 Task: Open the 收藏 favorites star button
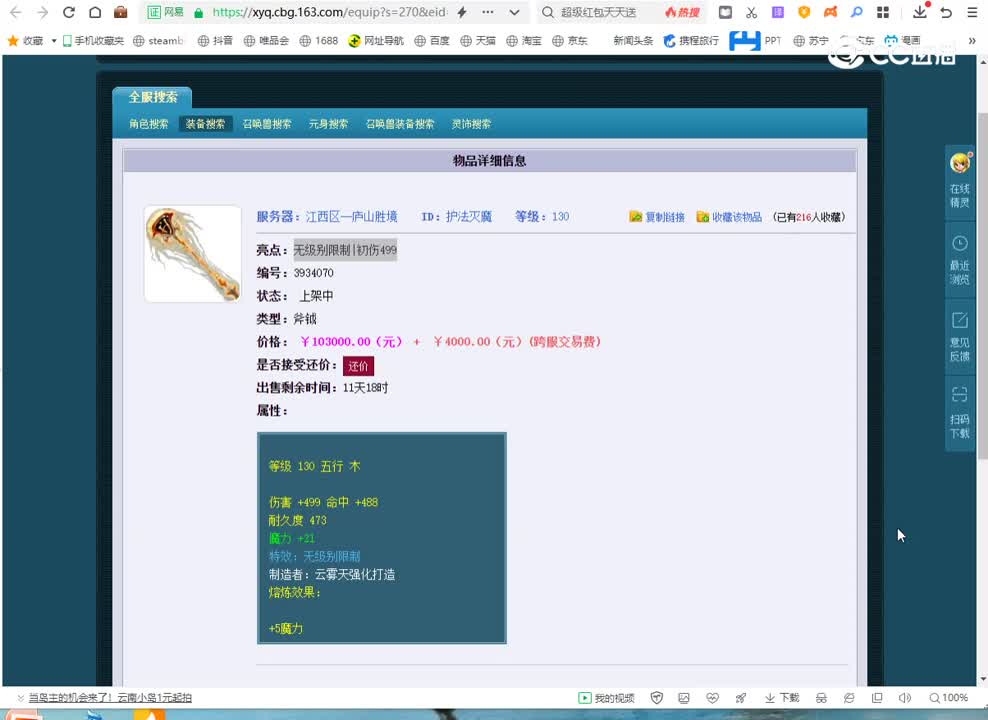(25, 40)
